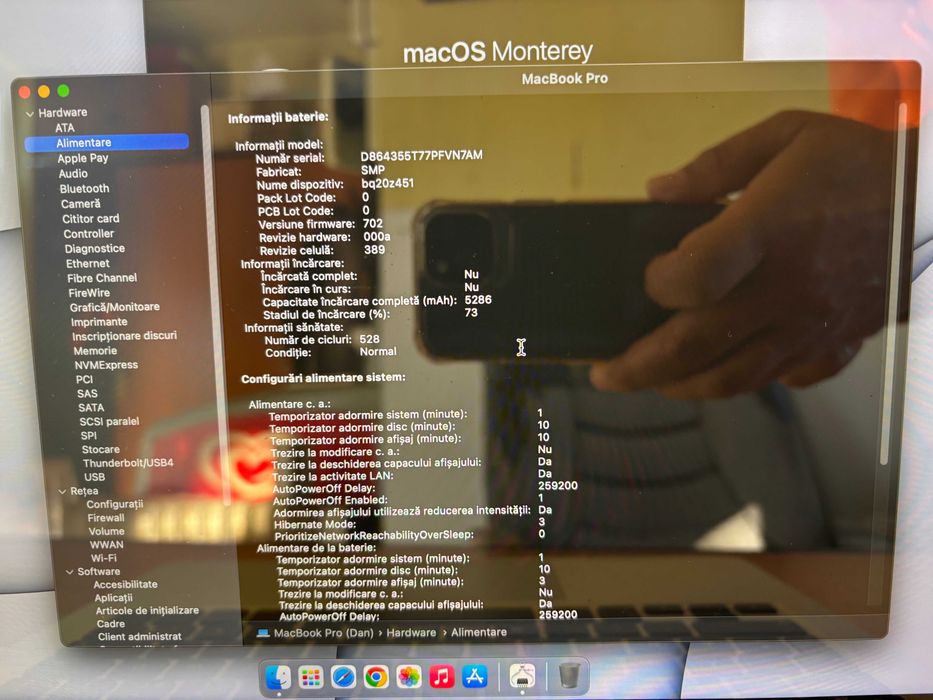Click the Condiție value Normal
The image size is (933, 700).
tap(378, 351)
